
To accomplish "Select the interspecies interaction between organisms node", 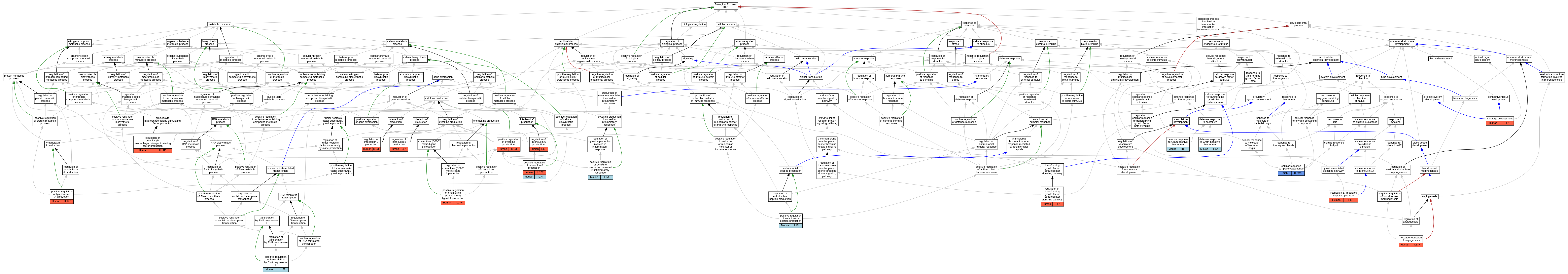I will 1208,24.
